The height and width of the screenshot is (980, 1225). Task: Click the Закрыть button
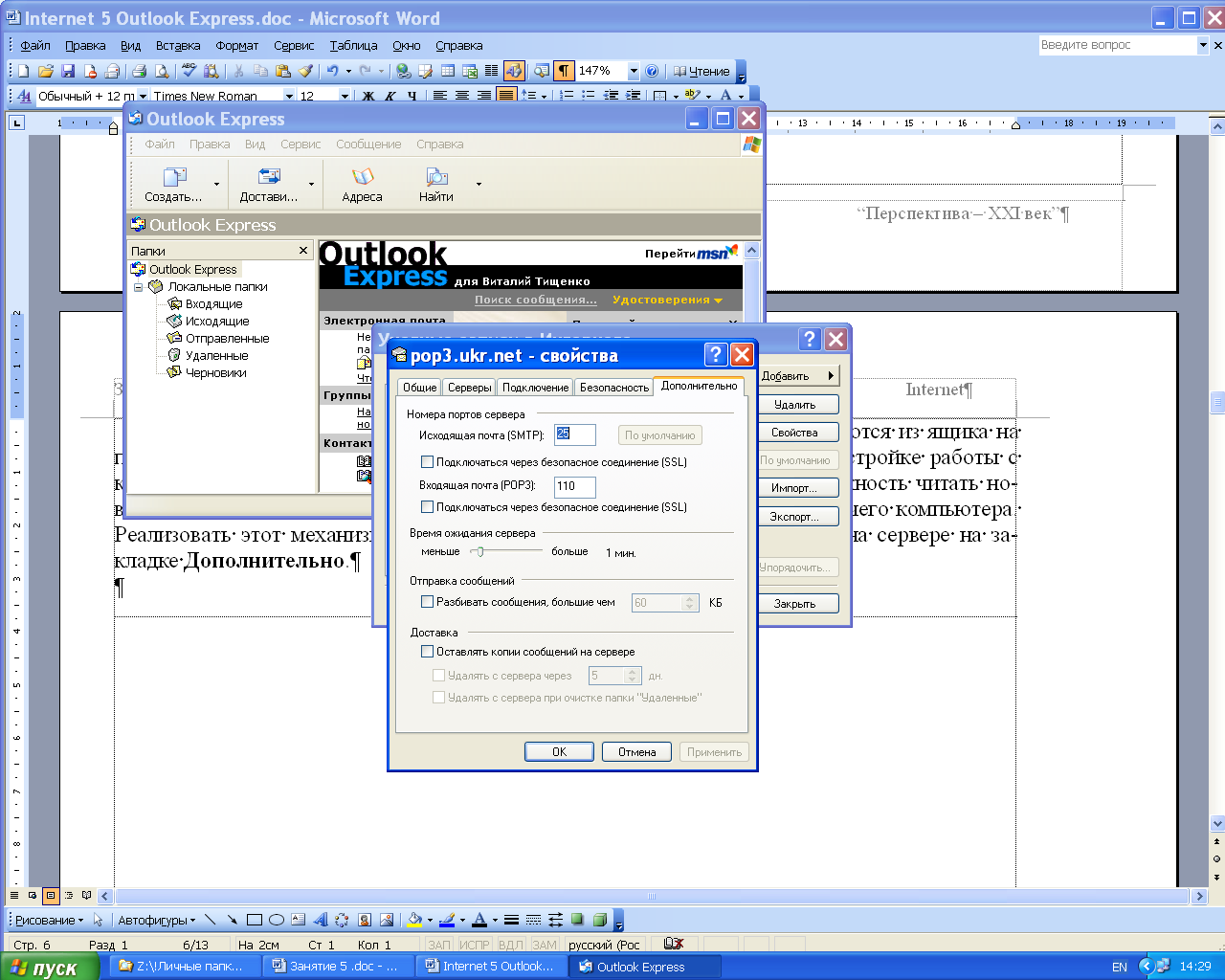795,604
